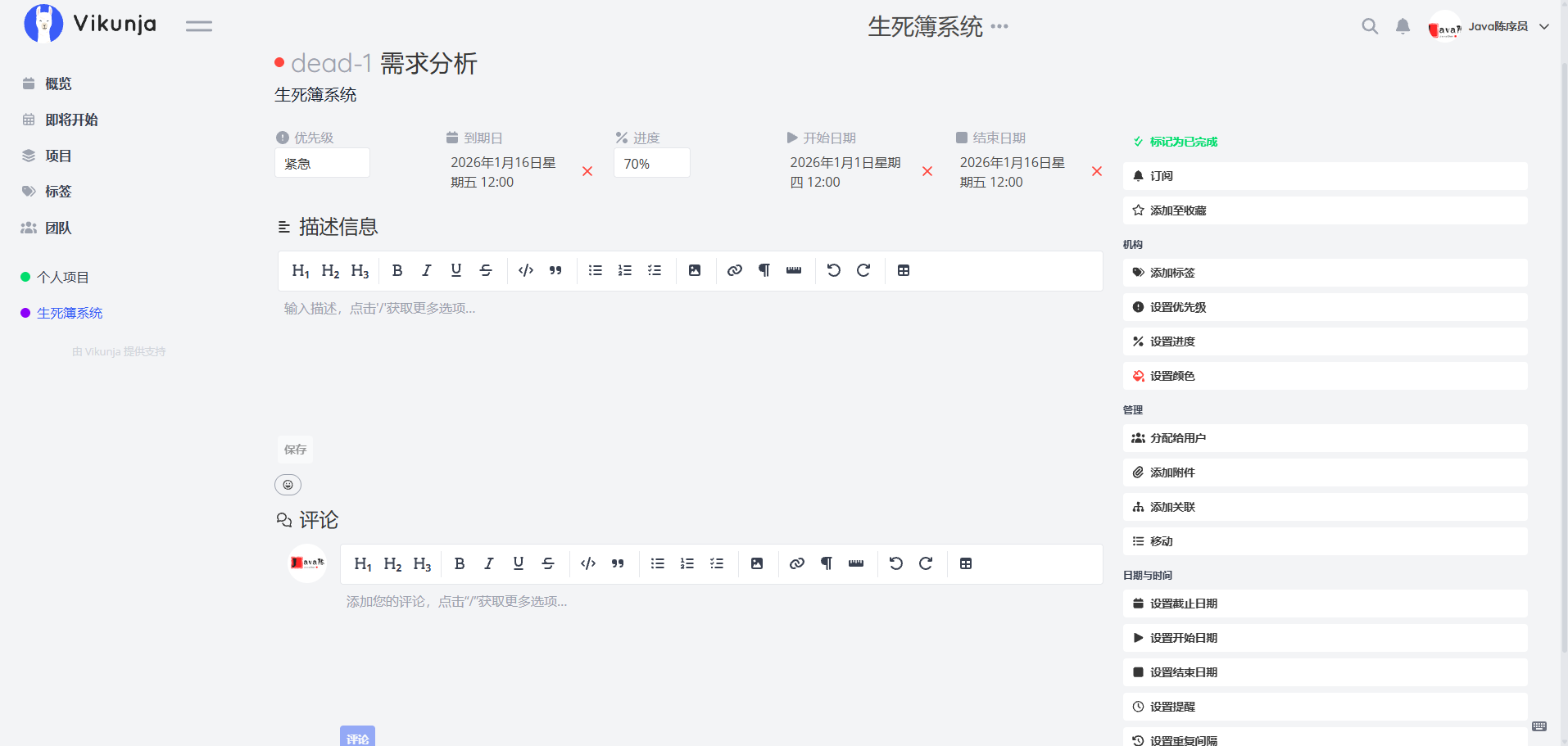Remove the start date with red X

927,171
